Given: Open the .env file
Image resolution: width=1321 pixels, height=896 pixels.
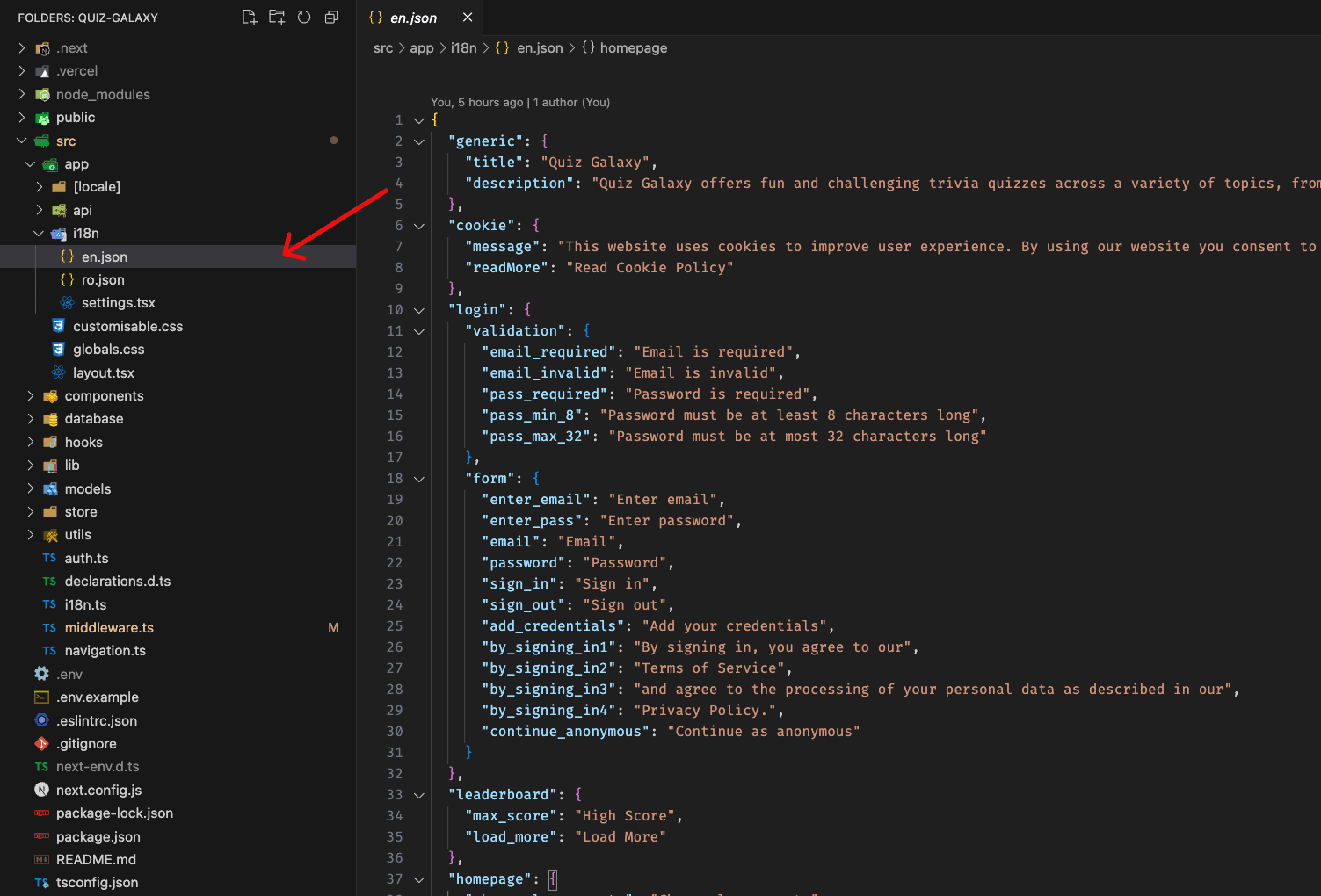Looking at the screenshot, I should 178,675.
